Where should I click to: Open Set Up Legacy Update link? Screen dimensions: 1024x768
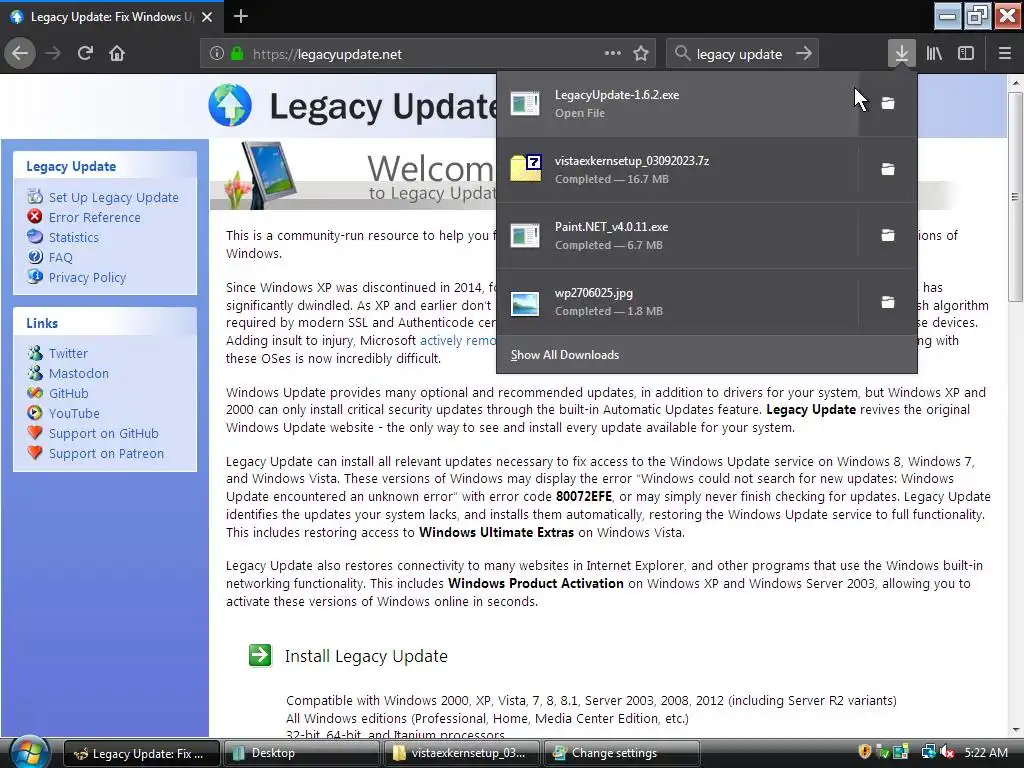tap(113, 197)
